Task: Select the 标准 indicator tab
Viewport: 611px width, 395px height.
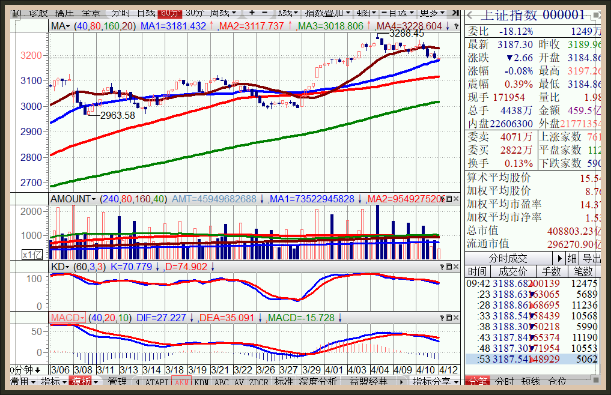Action: pyautogui.click(x=283, y=381)
